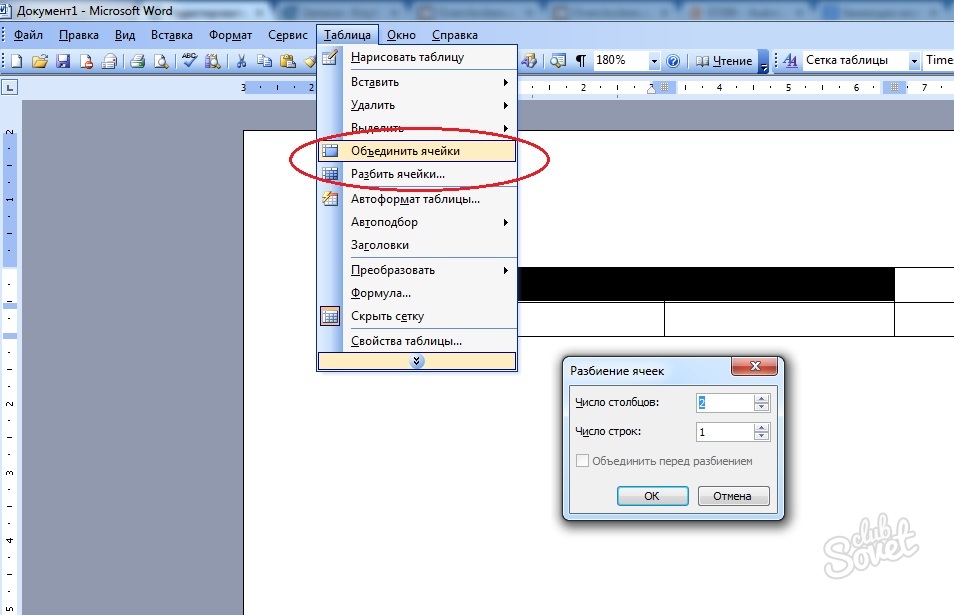This screenshot has height=615, width=954.
Task: Open the Правка menu
Action: [78, 35]
